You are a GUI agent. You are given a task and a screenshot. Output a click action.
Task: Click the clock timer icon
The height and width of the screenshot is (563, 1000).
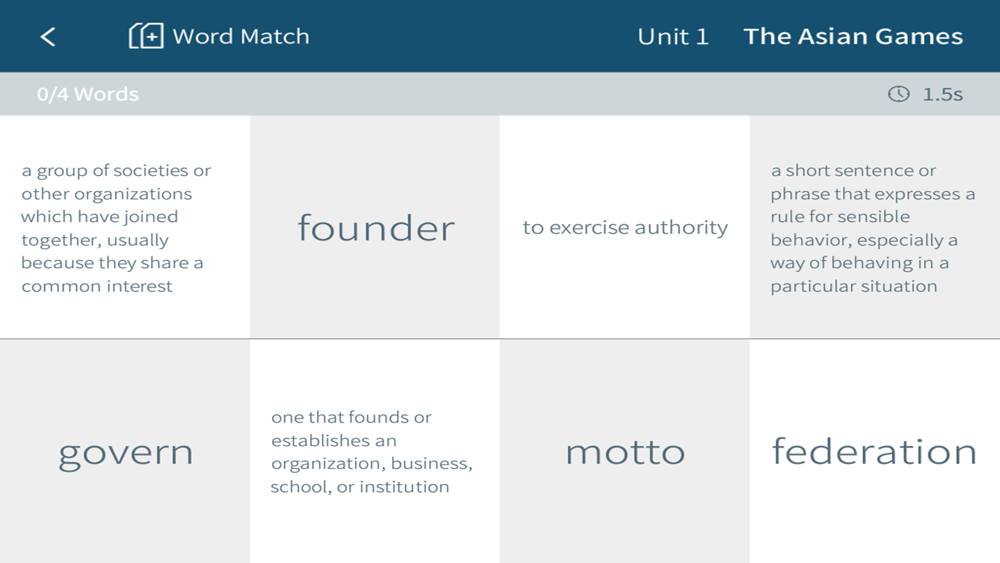click(x=899, y=94)
